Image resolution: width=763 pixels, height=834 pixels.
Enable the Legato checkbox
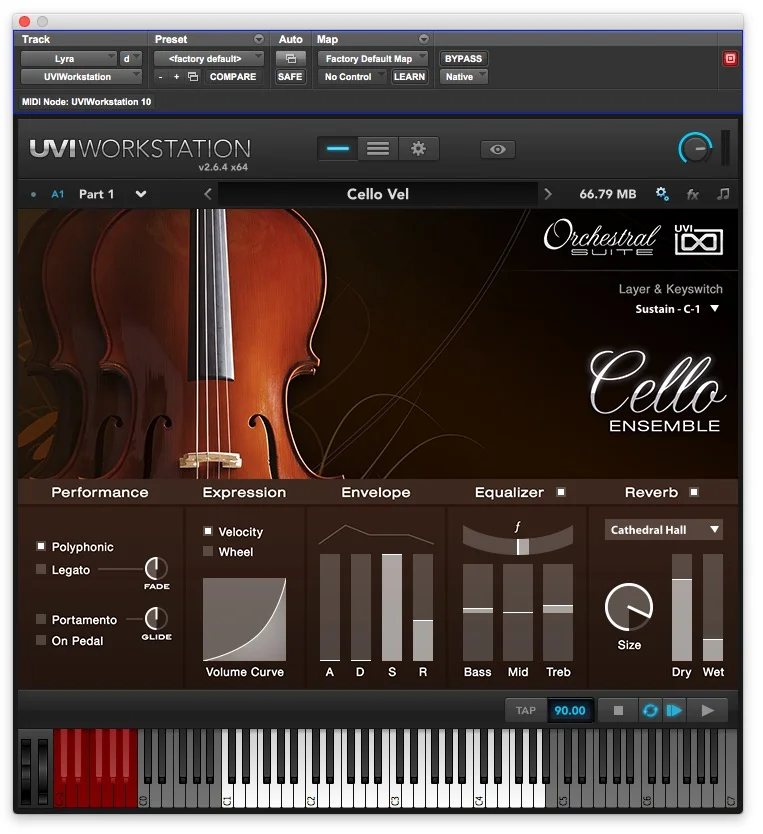40,569
